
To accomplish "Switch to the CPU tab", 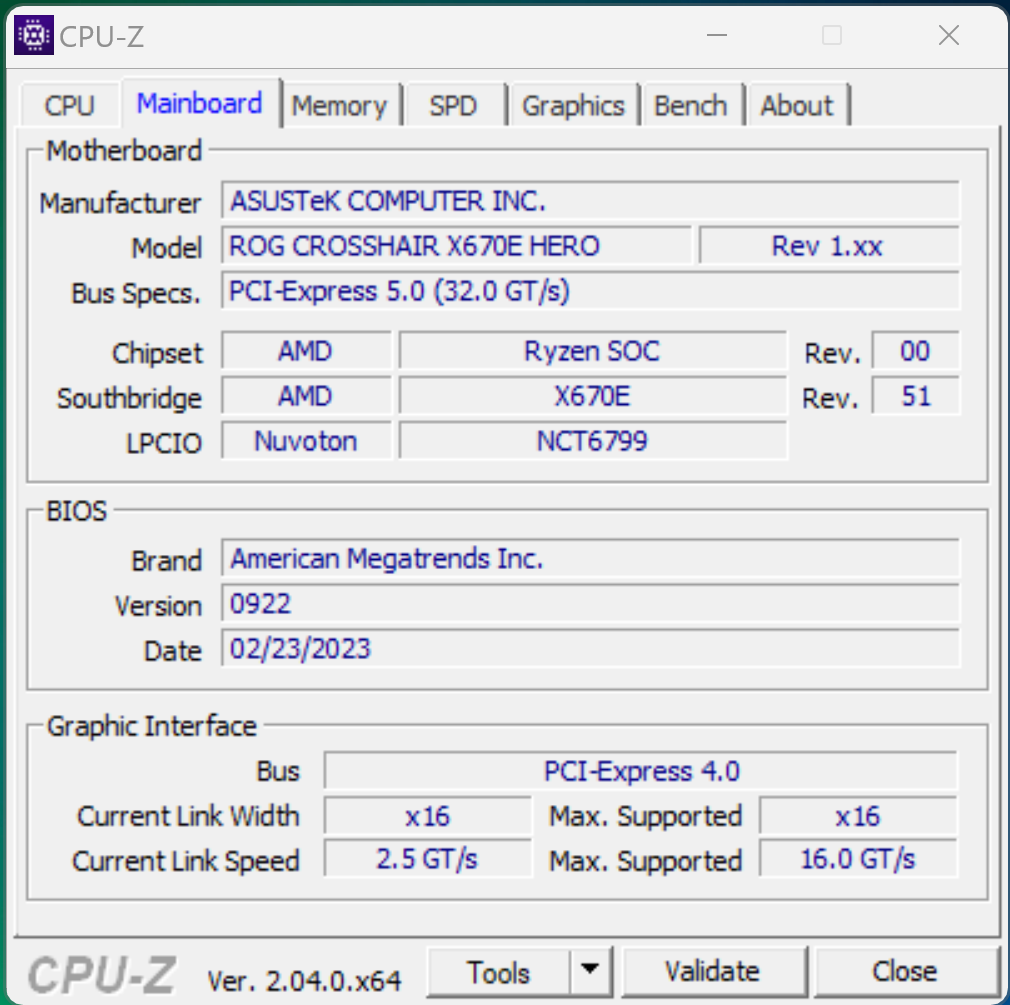I will coord(70,106).
